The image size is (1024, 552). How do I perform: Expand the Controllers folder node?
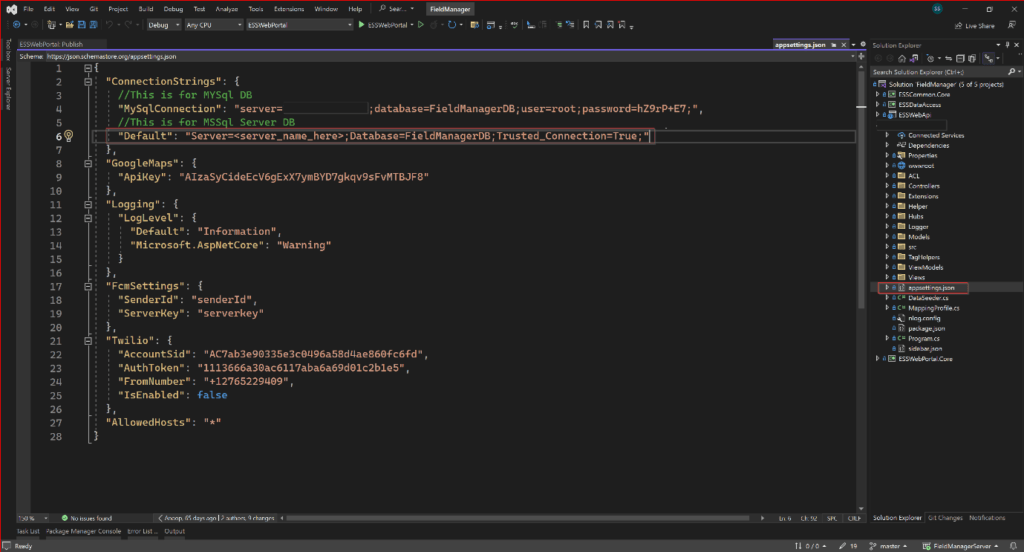[887, 186]
